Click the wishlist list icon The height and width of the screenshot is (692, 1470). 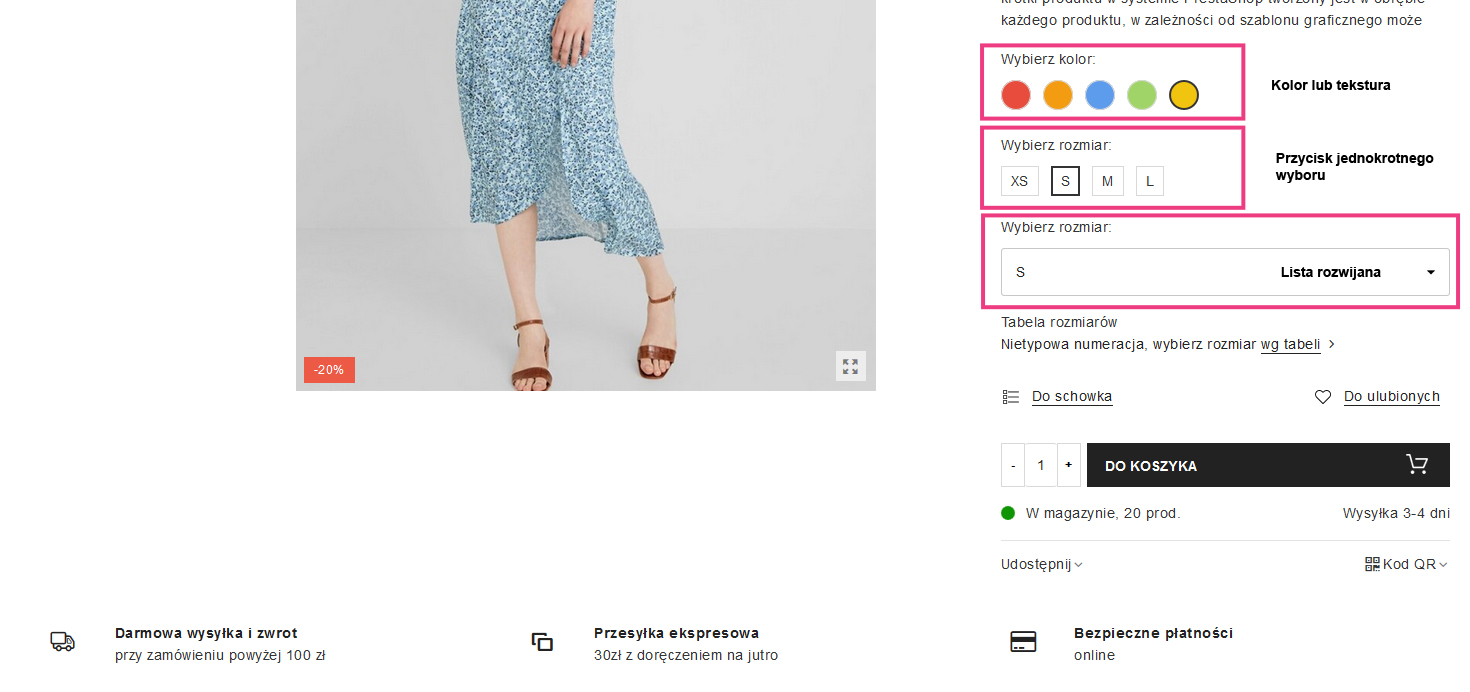1011,397
